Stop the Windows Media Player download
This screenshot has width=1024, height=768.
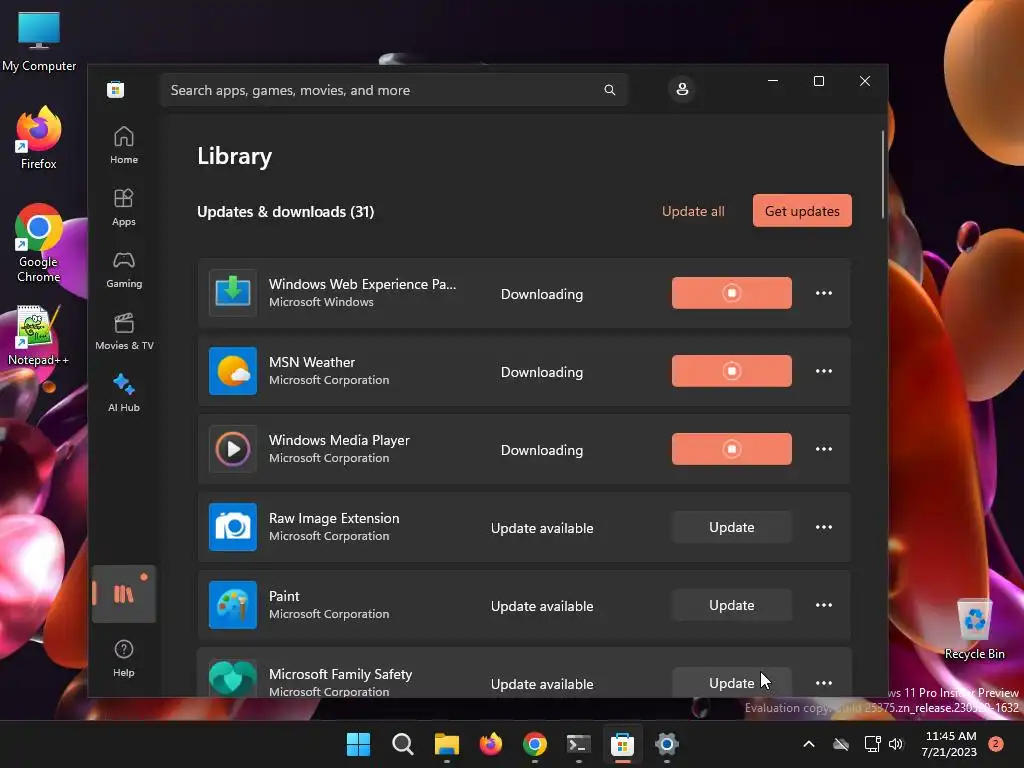[x=731, y=449]
